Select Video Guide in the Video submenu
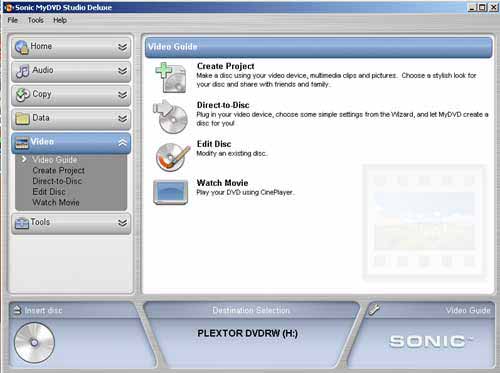This screenshot has width=500, height=373. [55, 160]
